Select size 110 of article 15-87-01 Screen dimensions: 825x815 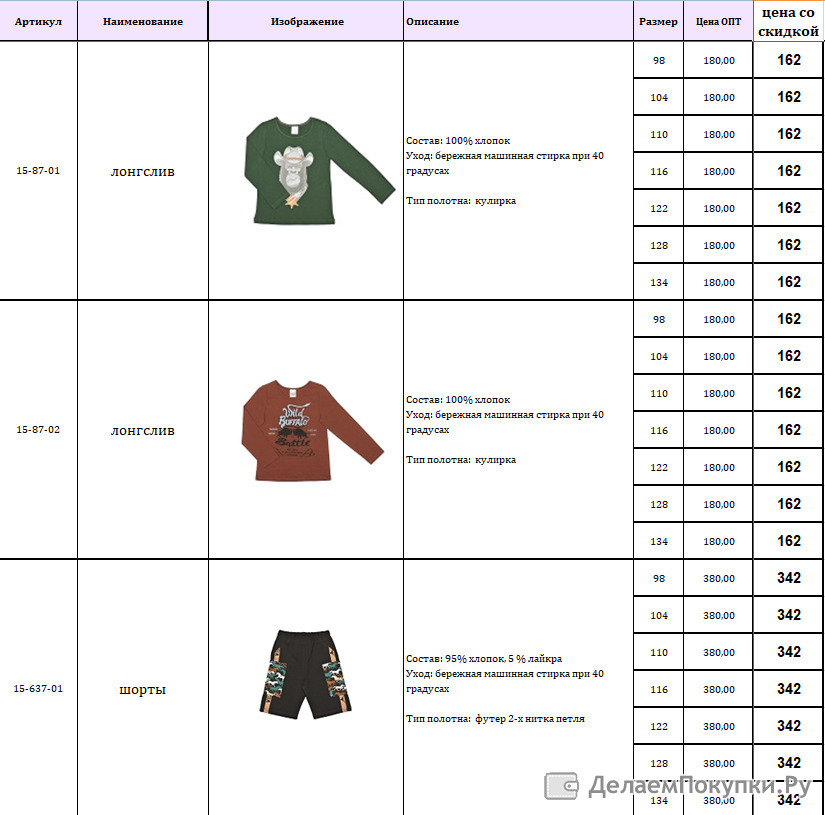coord(658,134)
